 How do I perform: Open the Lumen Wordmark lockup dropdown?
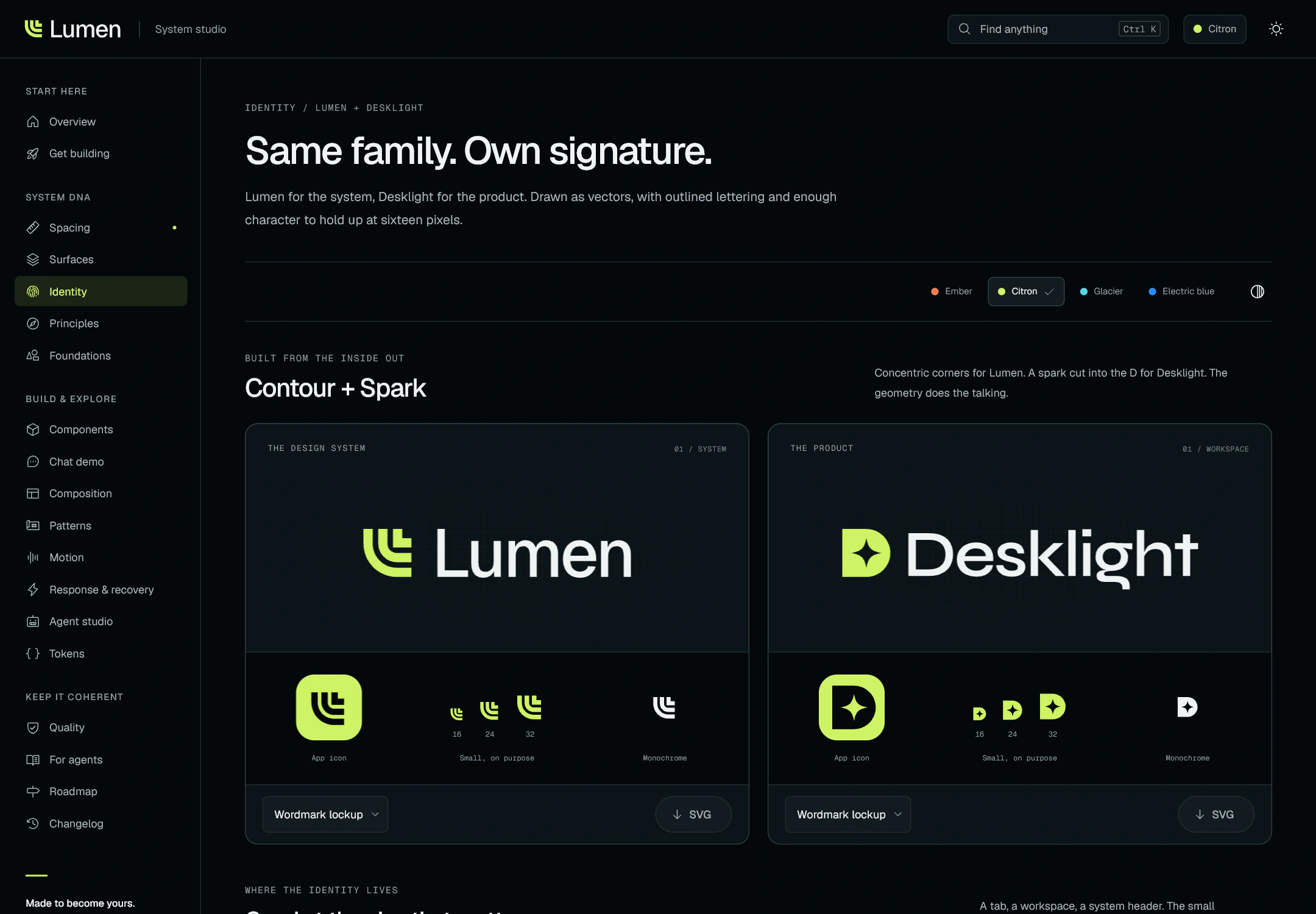(325, 815)
